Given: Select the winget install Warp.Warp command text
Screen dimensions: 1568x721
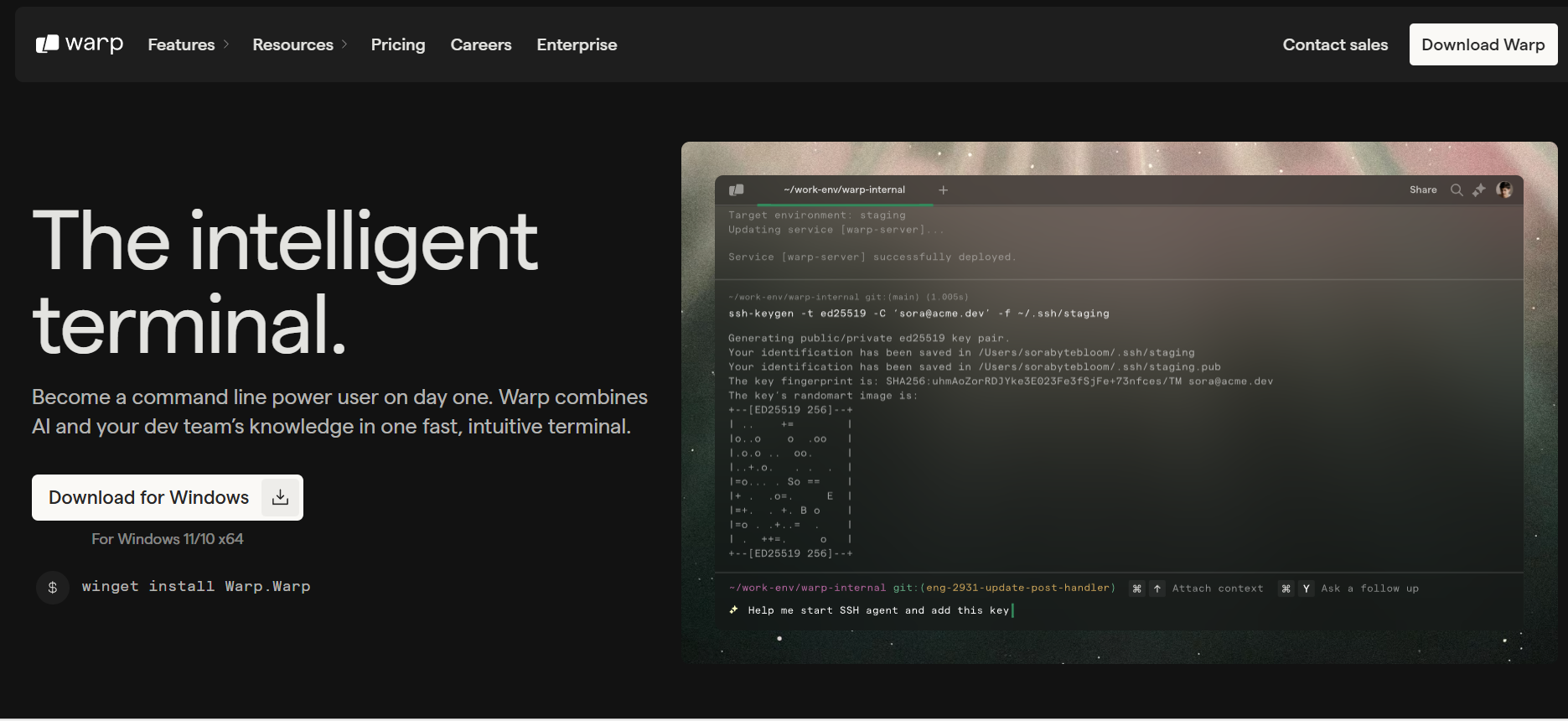Looking at the screenshot, I should [196, 586].
